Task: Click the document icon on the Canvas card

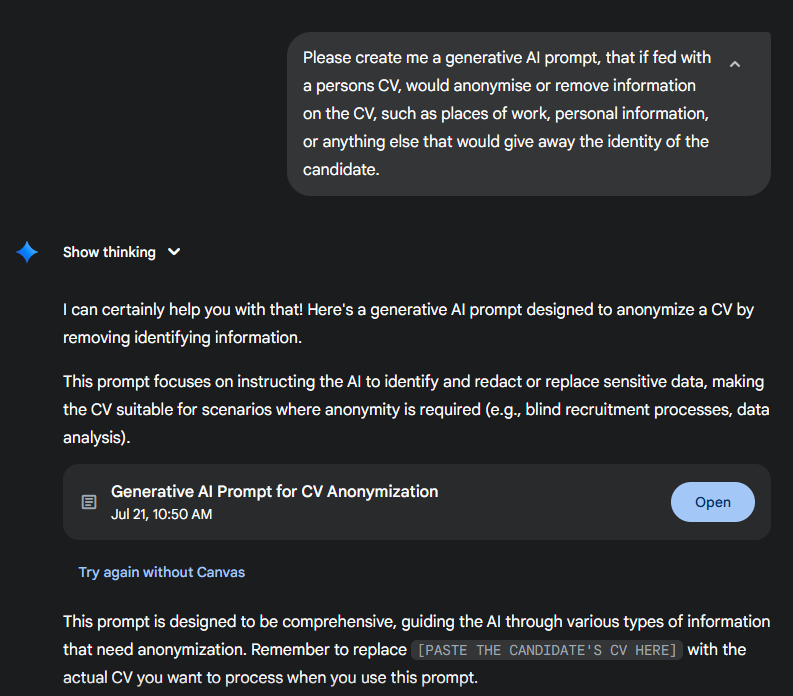Action: 89,502
